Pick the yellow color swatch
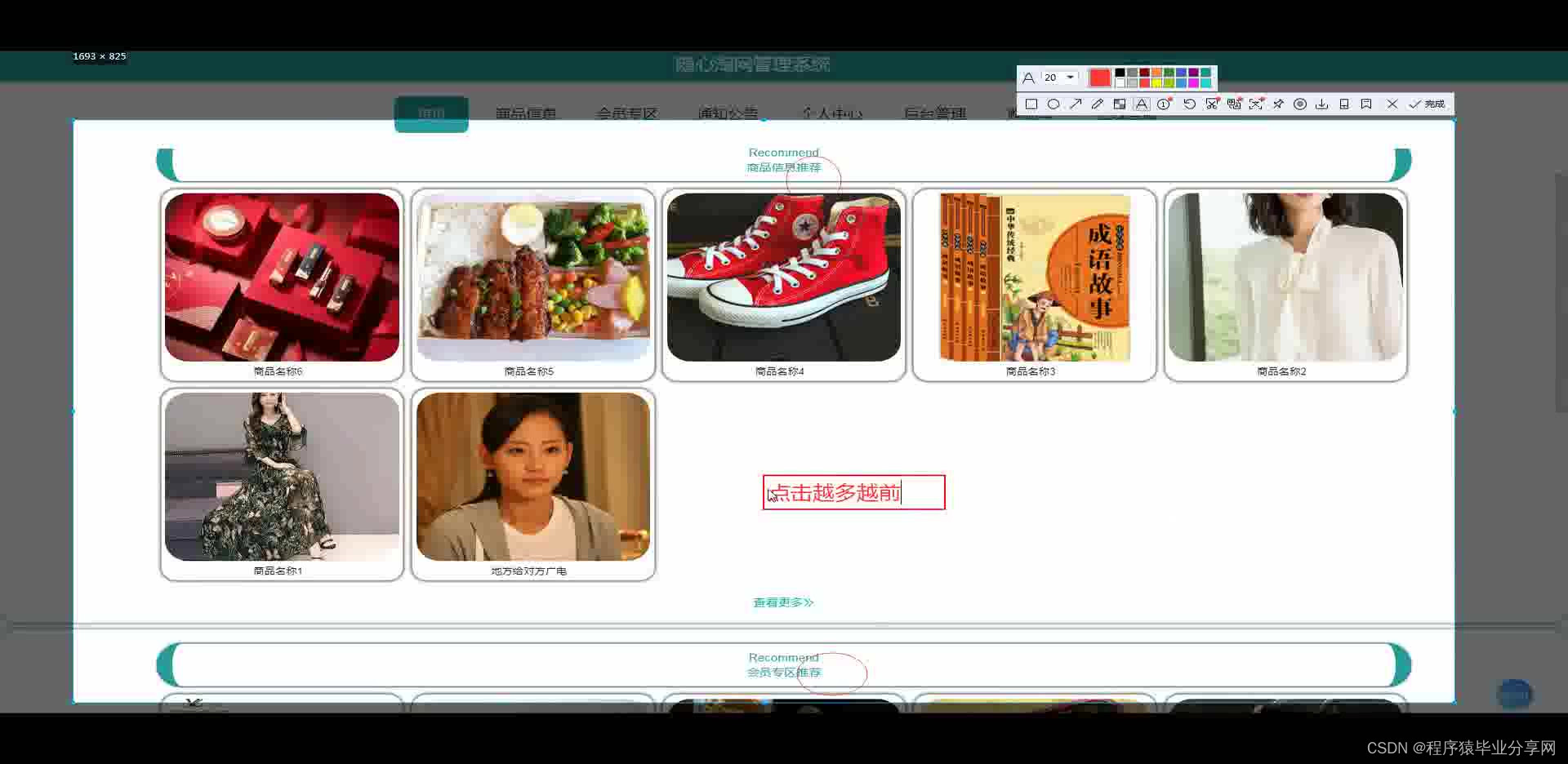The image size is (1568, 764). click(x=1156, y=83)
